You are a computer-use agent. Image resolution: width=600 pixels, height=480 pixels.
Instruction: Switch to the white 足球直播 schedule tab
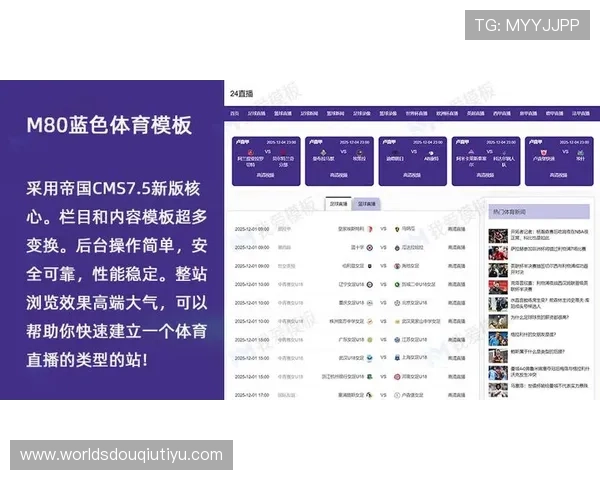(x=339, y=204)
